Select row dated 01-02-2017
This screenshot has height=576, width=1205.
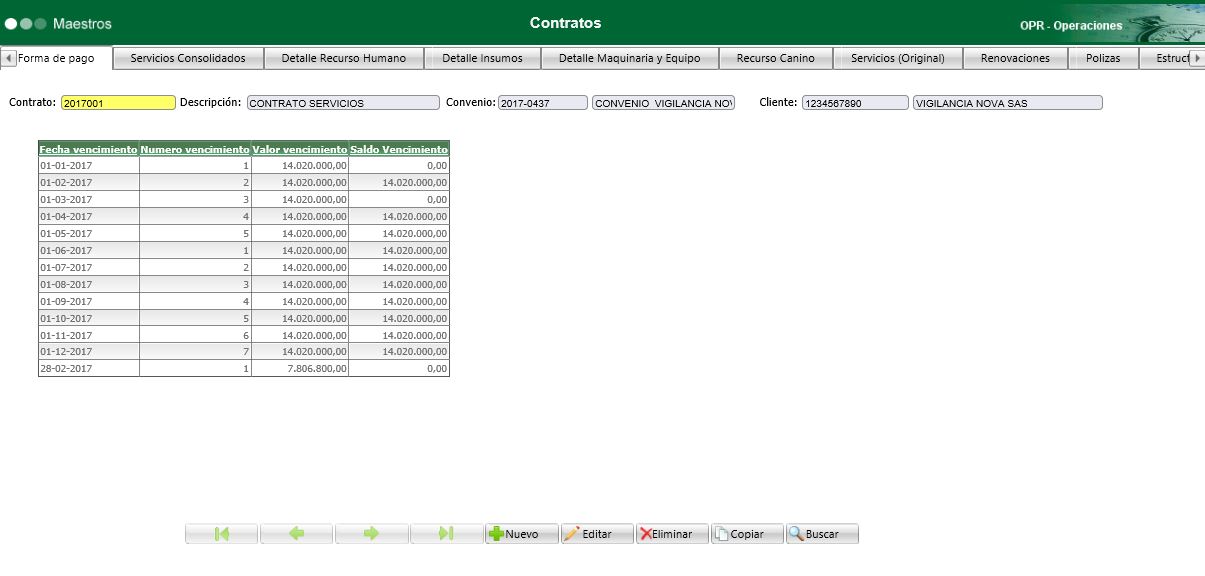pos(244,182)
